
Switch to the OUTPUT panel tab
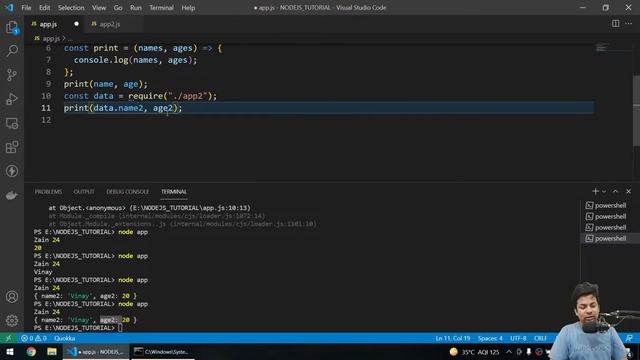coord(84,191)
